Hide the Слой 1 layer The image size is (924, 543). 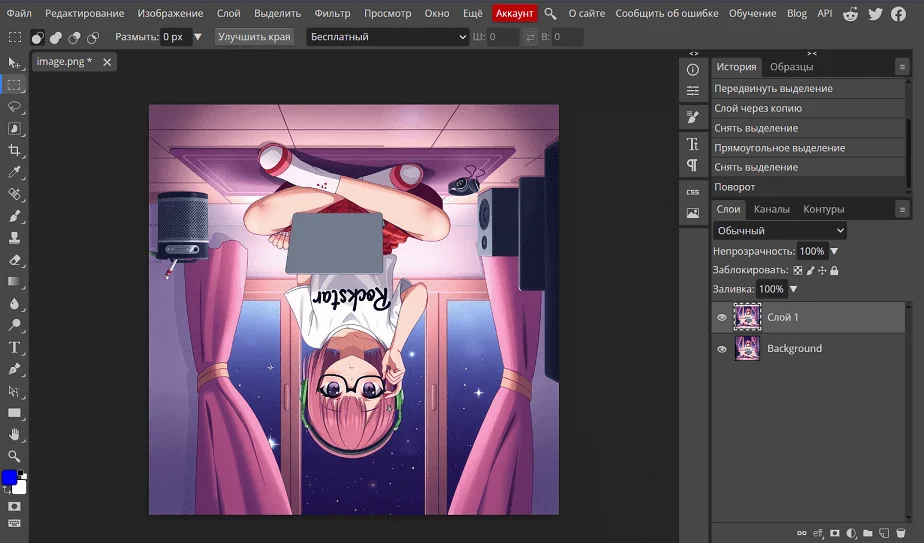tap(722, 317)
